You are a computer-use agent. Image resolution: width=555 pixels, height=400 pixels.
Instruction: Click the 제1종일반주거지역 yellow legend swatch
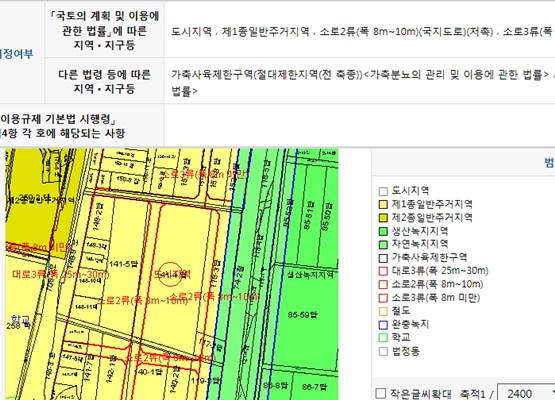383,205
